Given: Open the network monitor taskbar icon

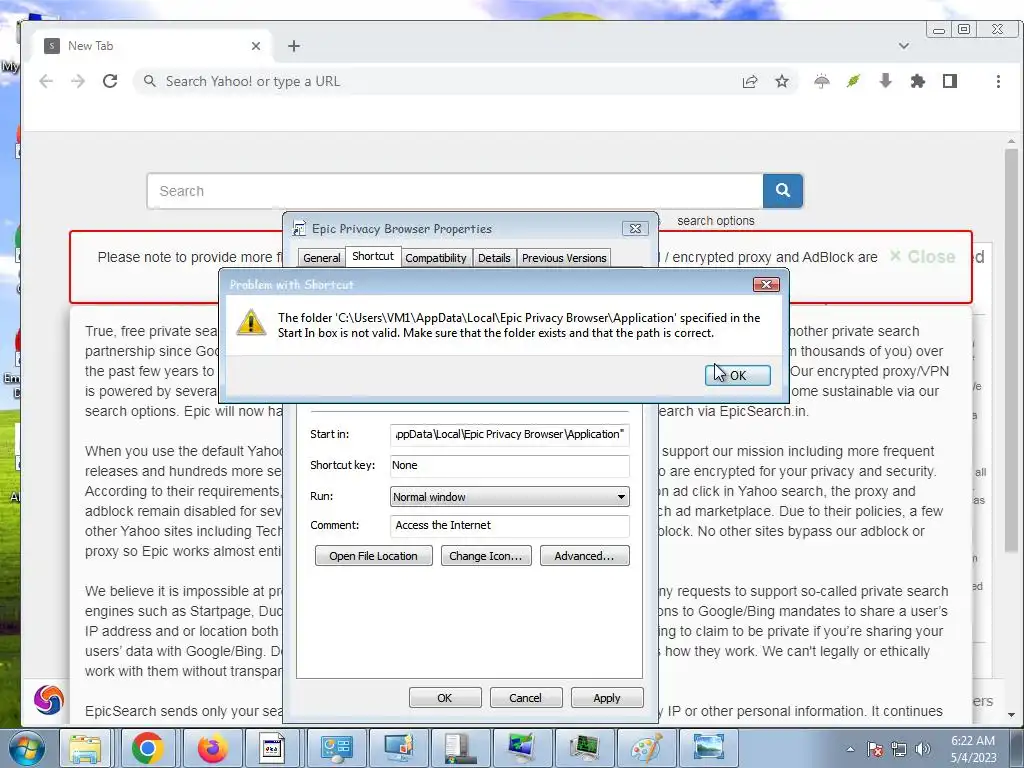Looking at the screenshot, I should (x=521, y=748).
